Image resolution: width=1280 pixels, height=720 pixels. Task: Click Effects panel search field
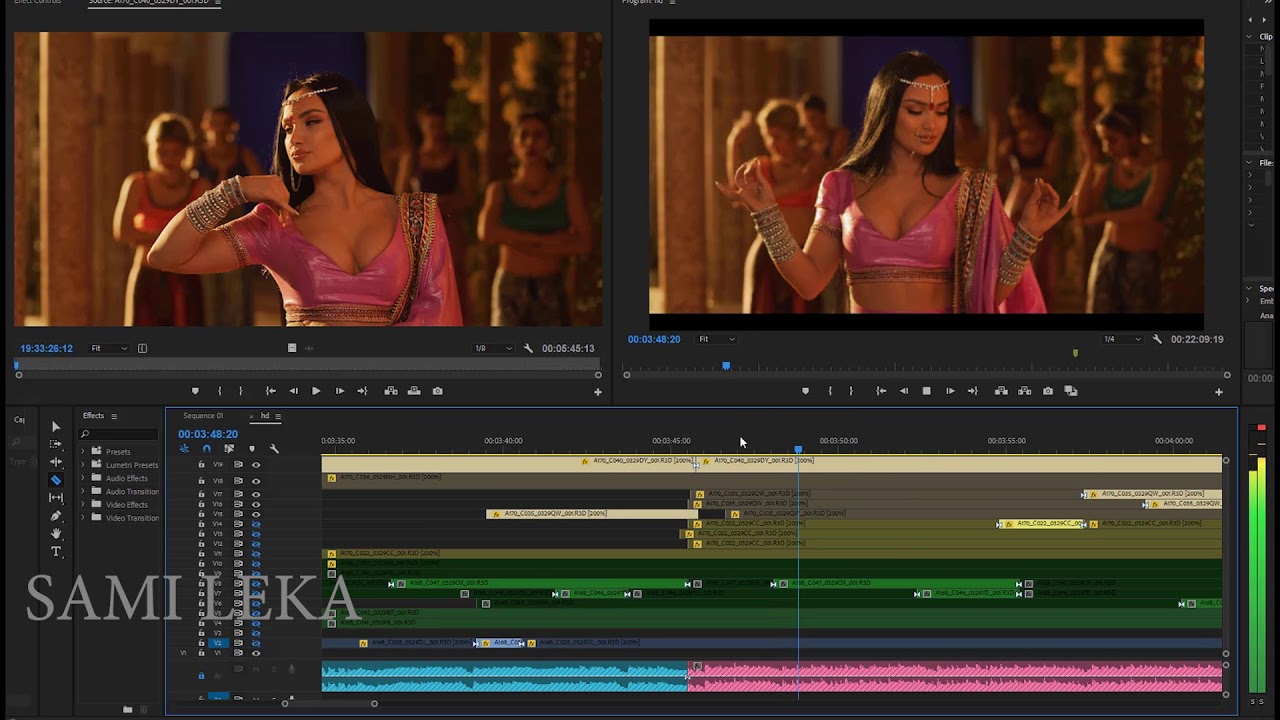(x=118, y=434)
